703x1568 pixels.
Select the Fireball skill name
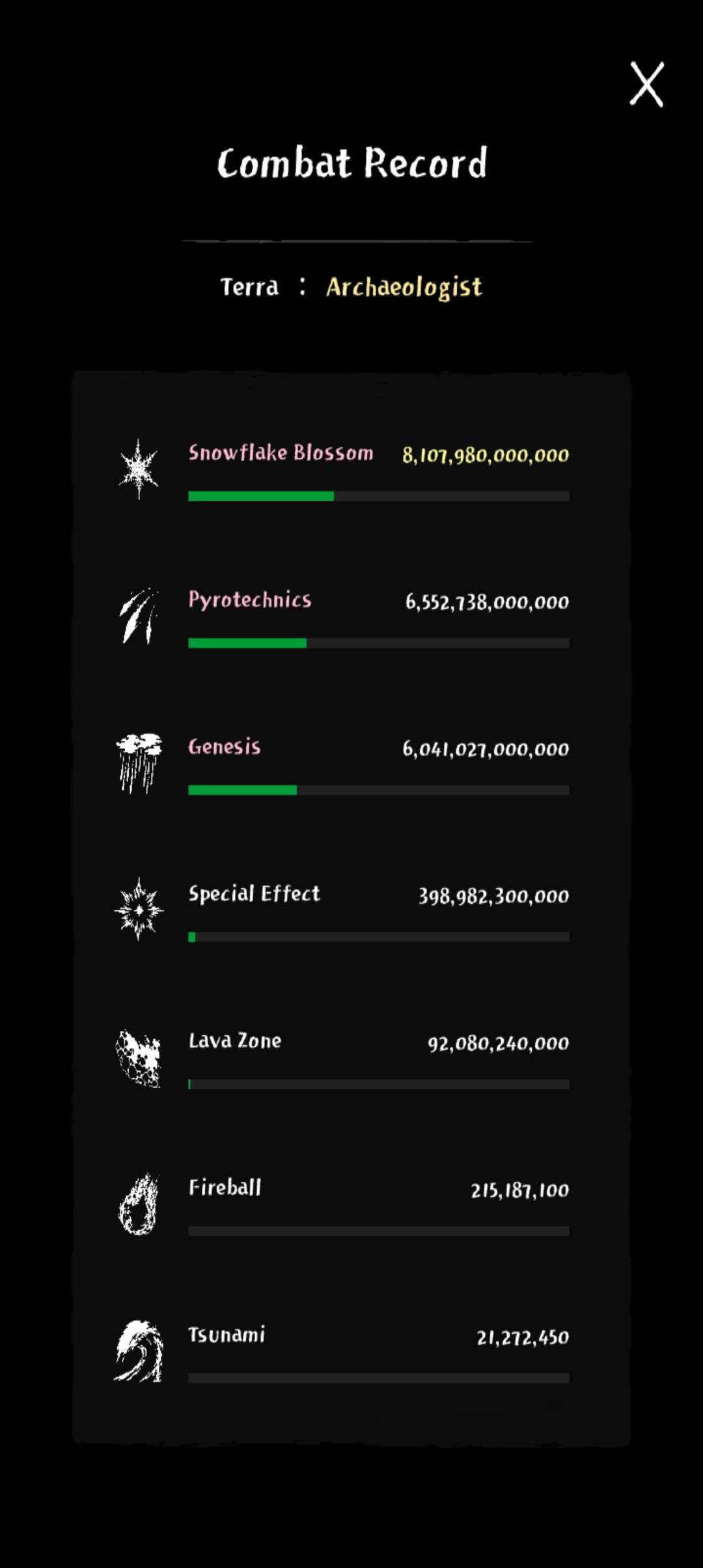225,1188
